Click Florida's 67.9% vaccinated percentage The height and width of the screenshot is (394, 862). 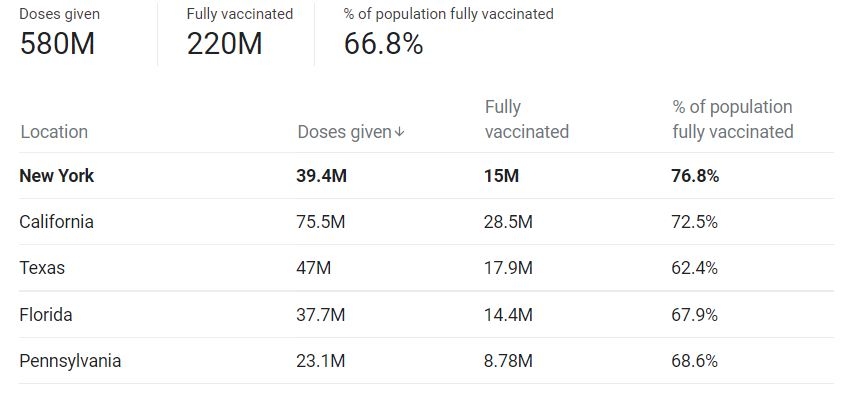click(x=694, y=315)
